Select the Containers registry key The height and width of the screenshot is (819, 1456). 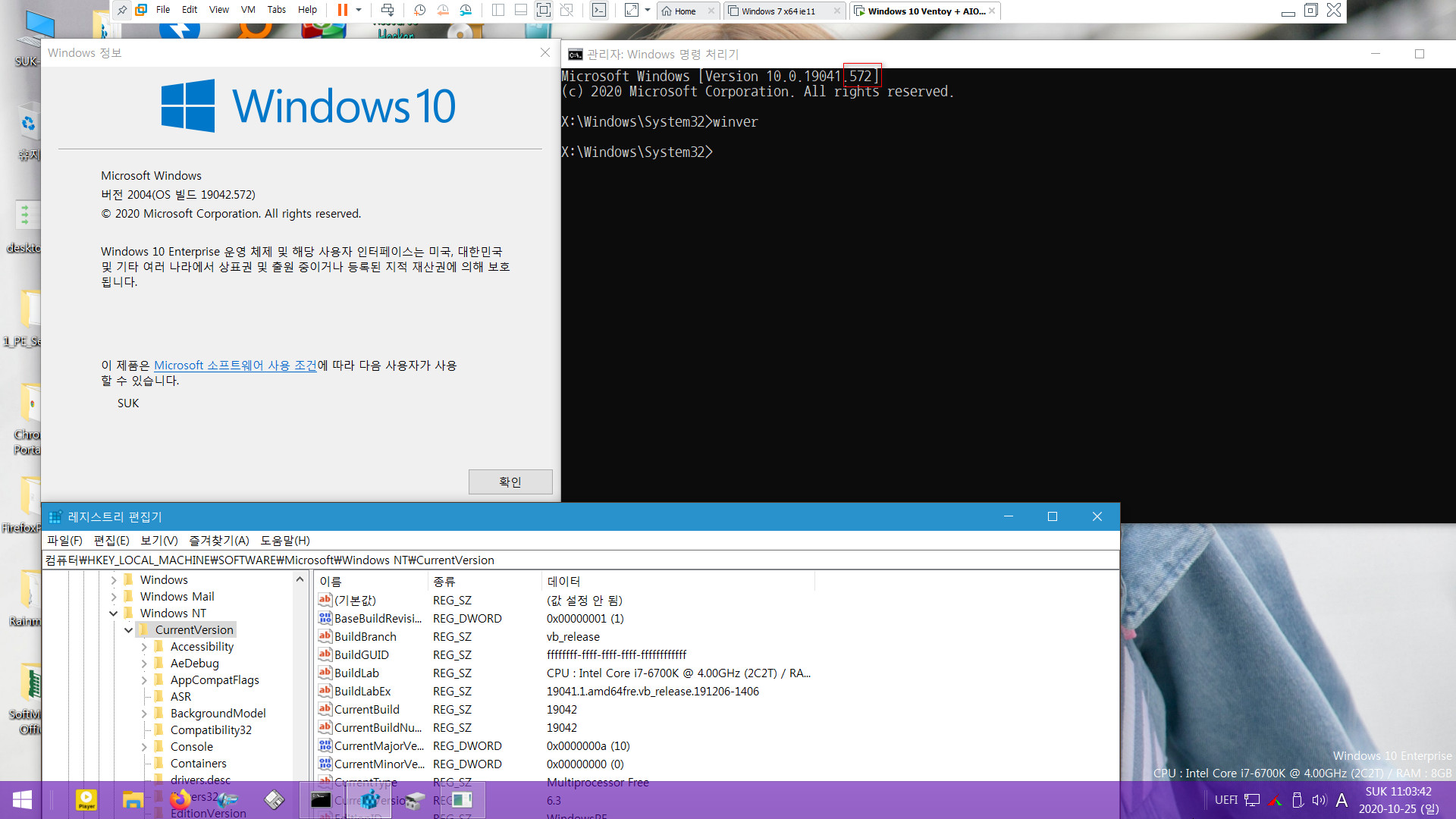[x=198, y=764]
